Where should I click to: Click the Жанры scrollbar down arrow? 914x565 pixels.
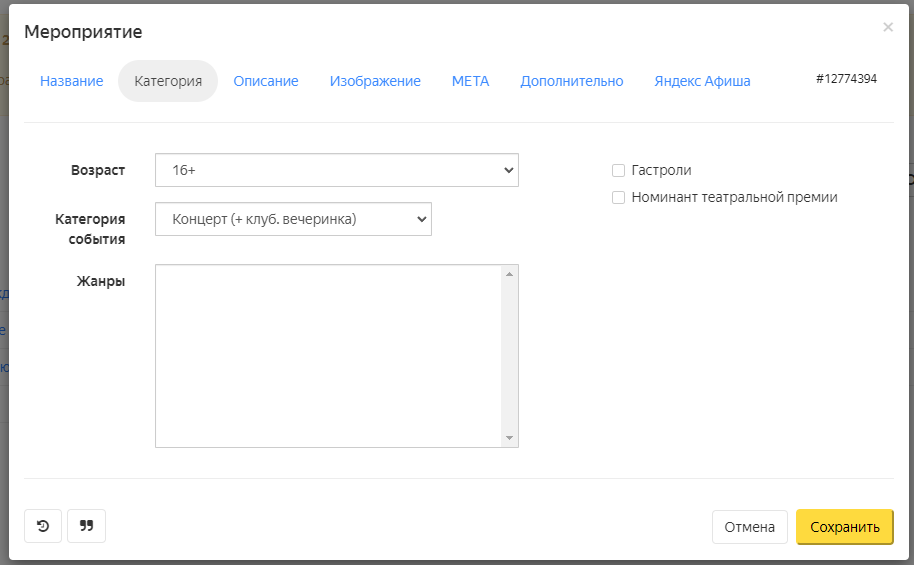click(x=509, y=438)
